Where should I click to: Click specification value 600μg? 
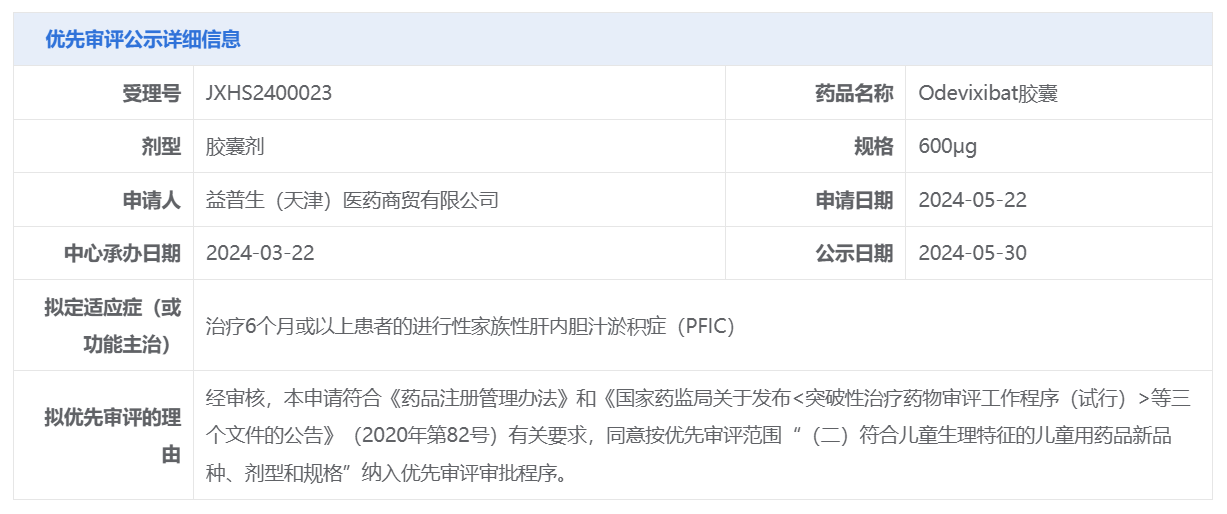[948, 146]
